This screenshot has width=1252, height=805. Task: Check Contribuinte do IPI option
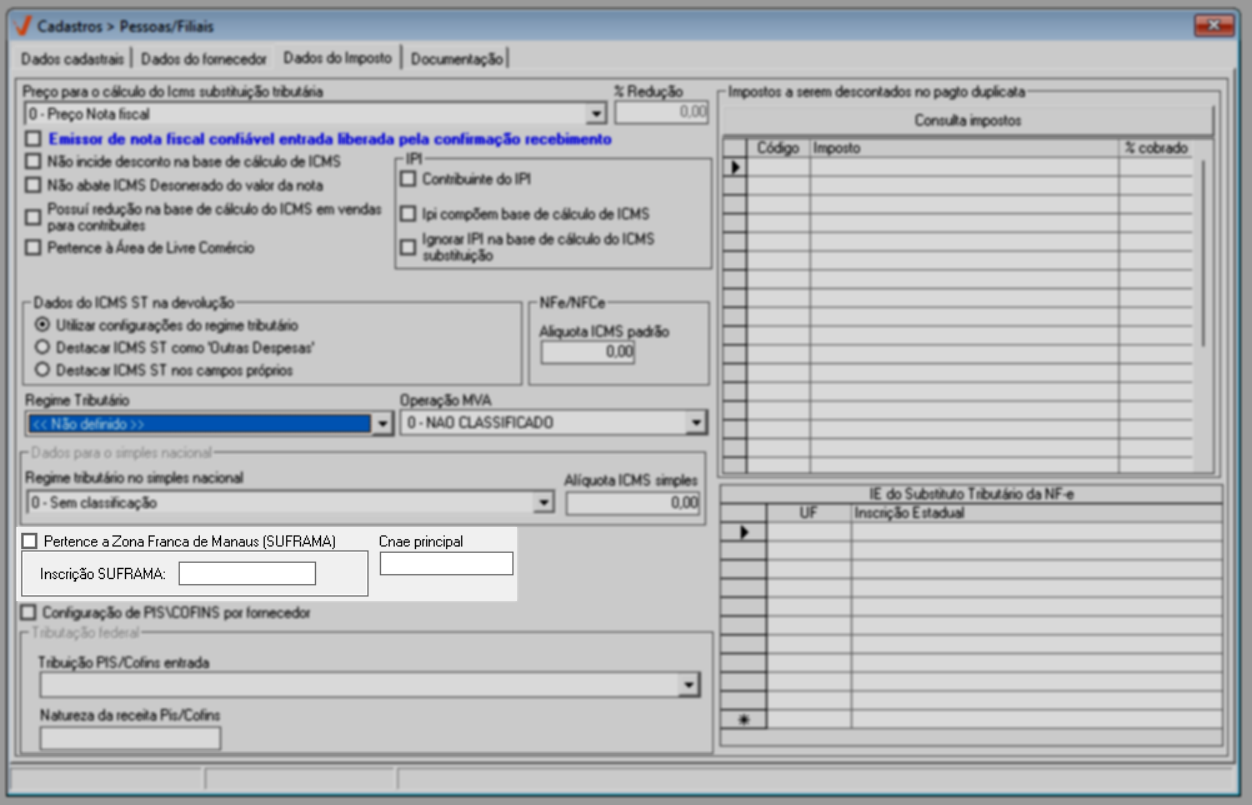[407, 179]
